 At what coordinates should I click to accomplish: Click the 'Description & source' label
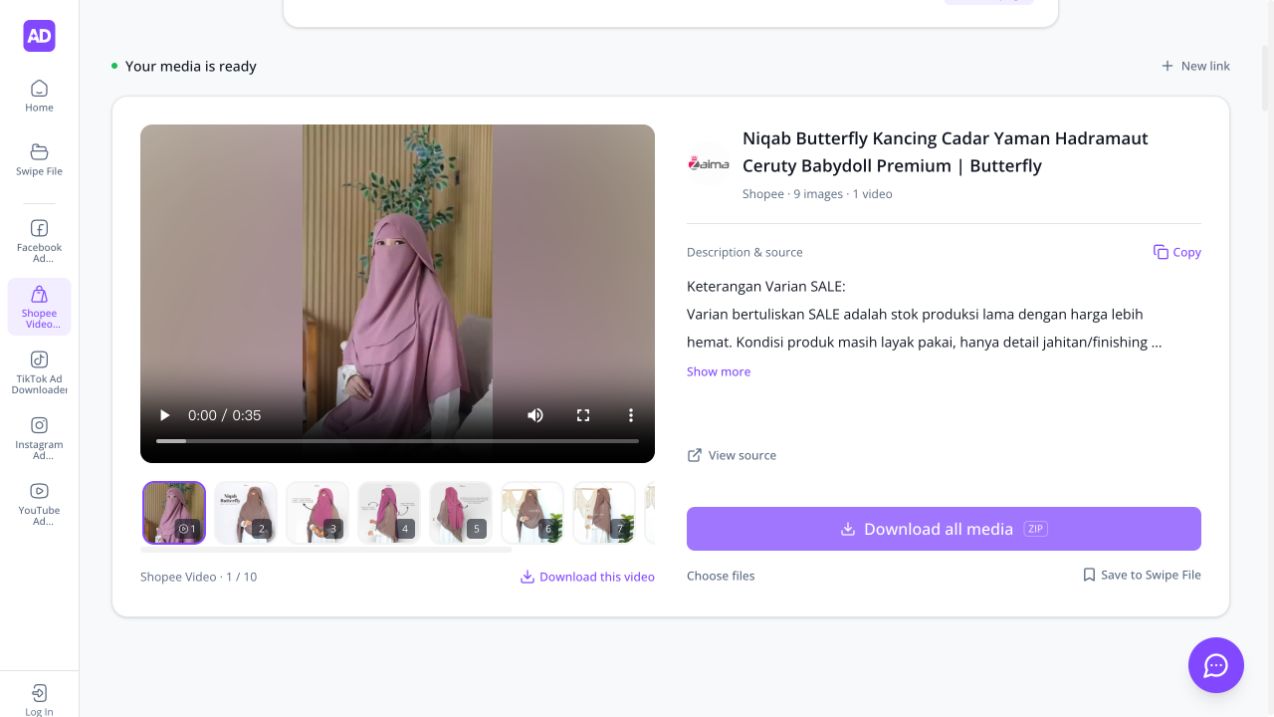click(x=745, y=252)
